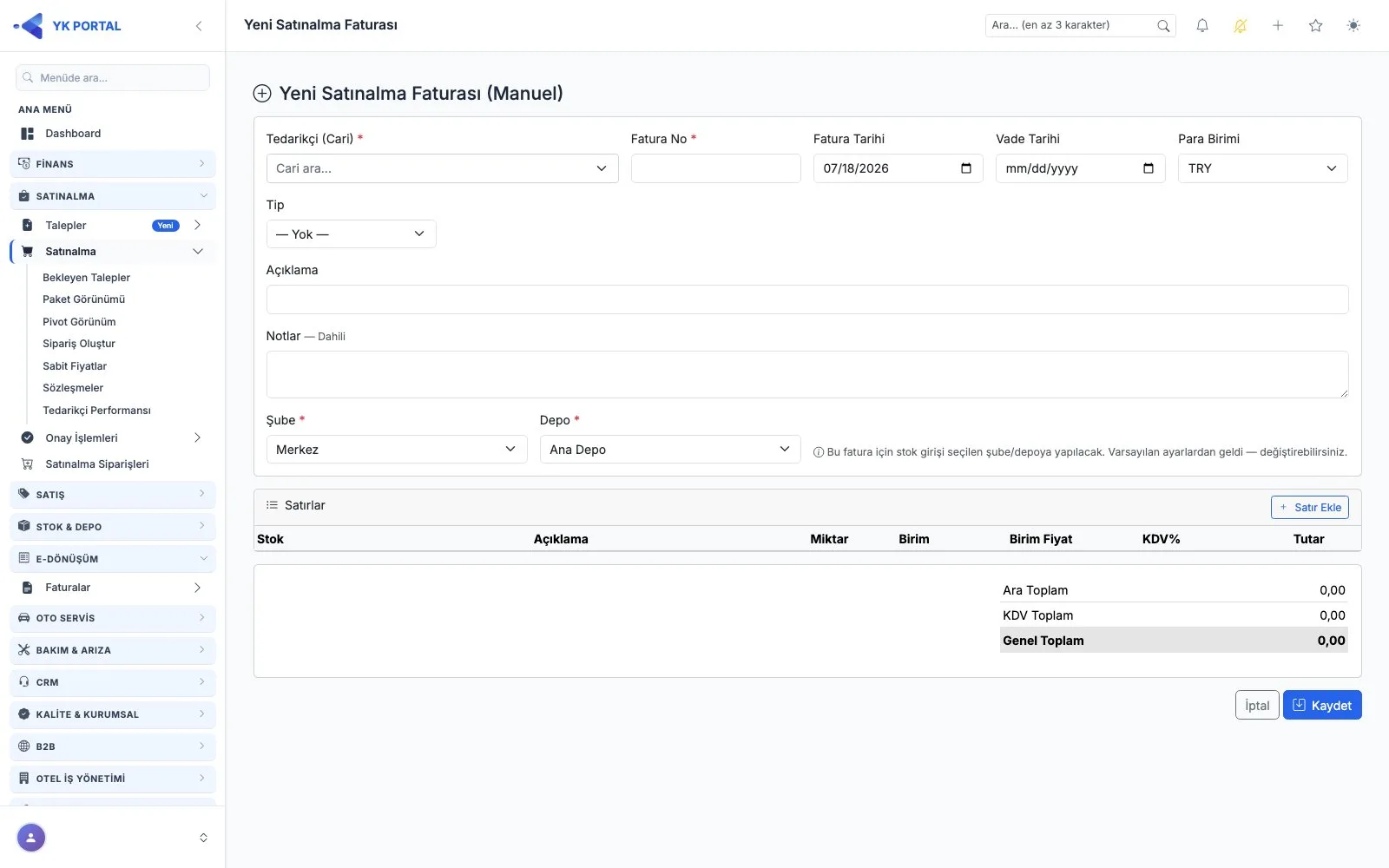Open the notifications bell icon
Viewport: 1389px width, 868px height.
coord(1202,26)
